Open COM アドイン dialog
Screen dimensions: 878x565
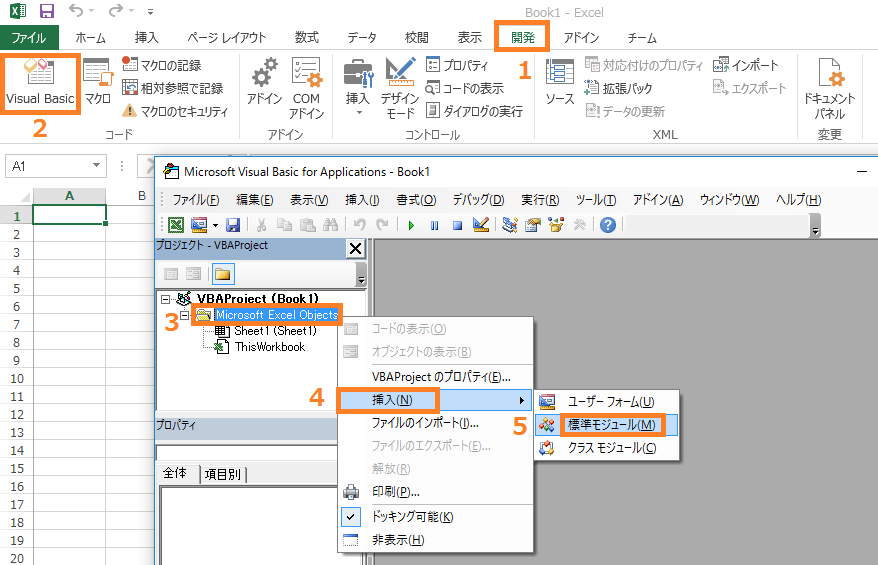(306, 88)
